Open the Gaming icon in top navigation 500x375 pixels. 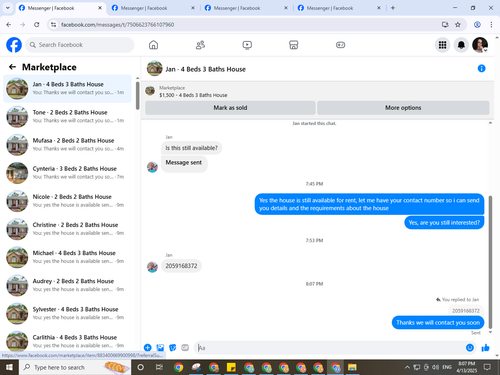click(x=340, y=45)
